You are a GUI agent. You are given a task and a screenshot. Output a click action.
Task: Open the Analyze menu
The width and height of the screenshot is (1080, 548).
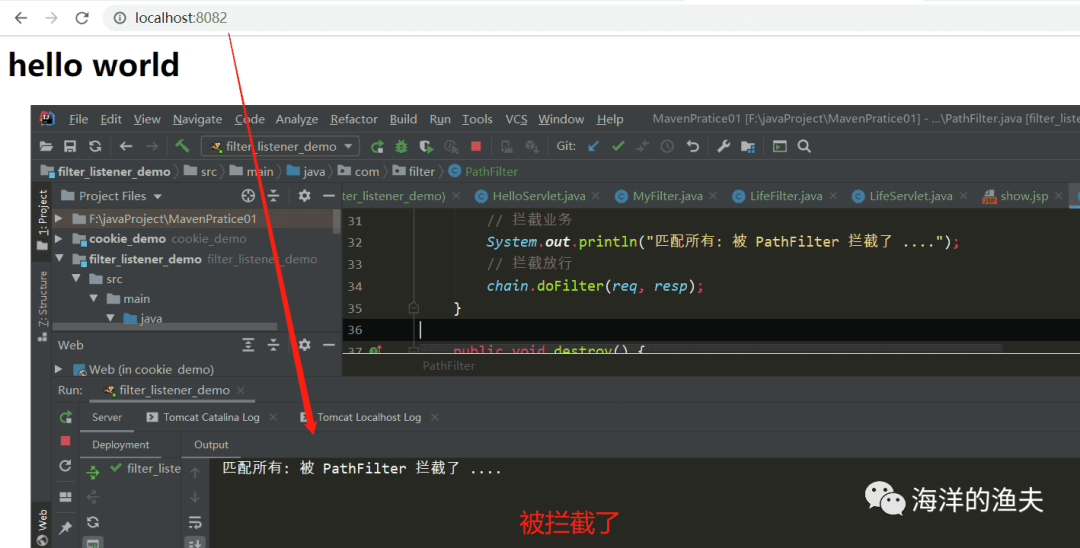(297, 119)
